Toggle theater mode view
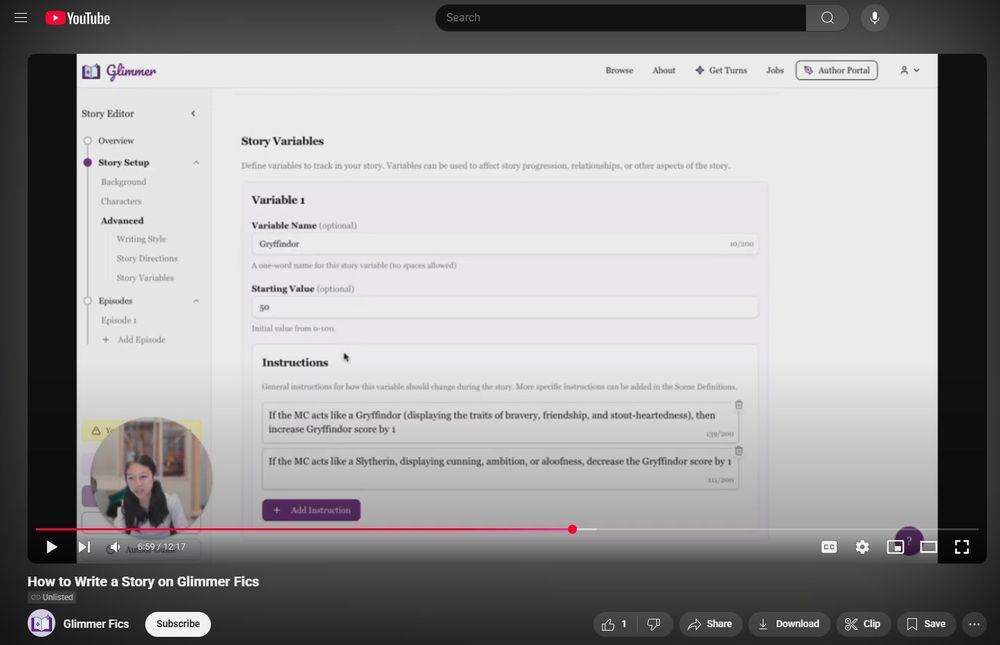 pos(929,547)
